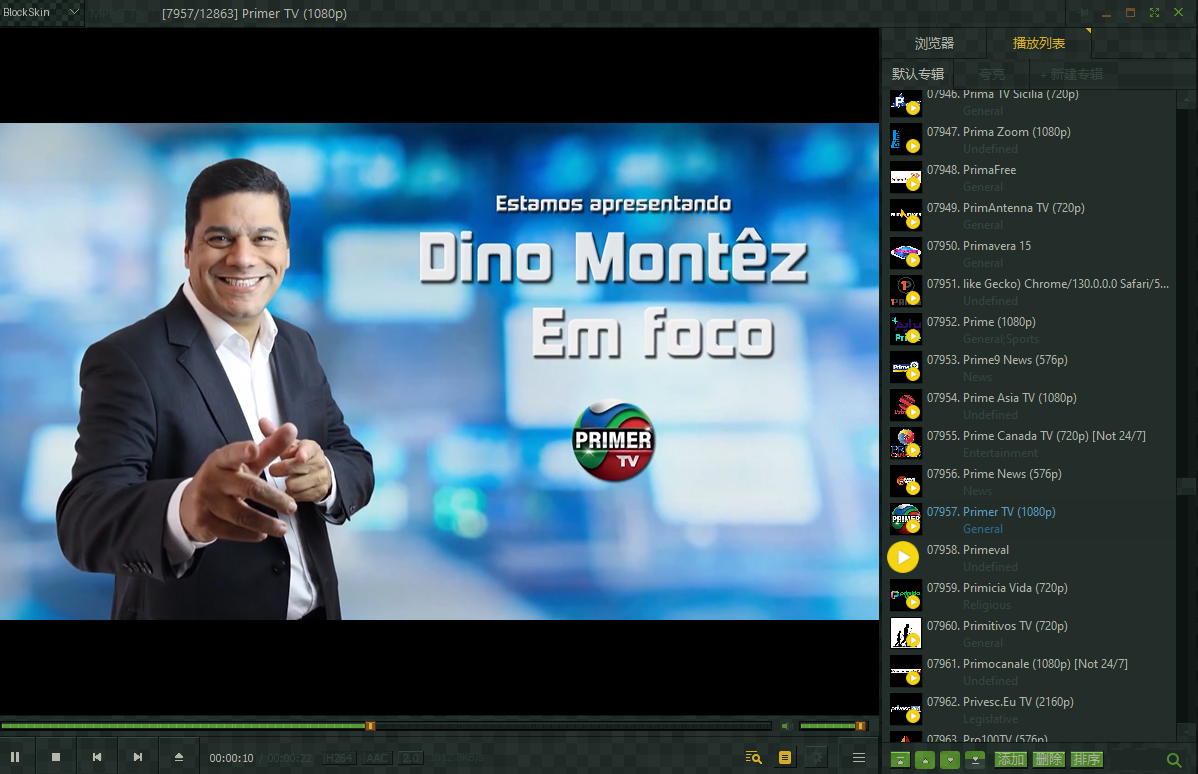The image size is (1198, 774).
Task: Play the large yellow Primeval button
Action: pyautogui.click(x=903, y=557)
